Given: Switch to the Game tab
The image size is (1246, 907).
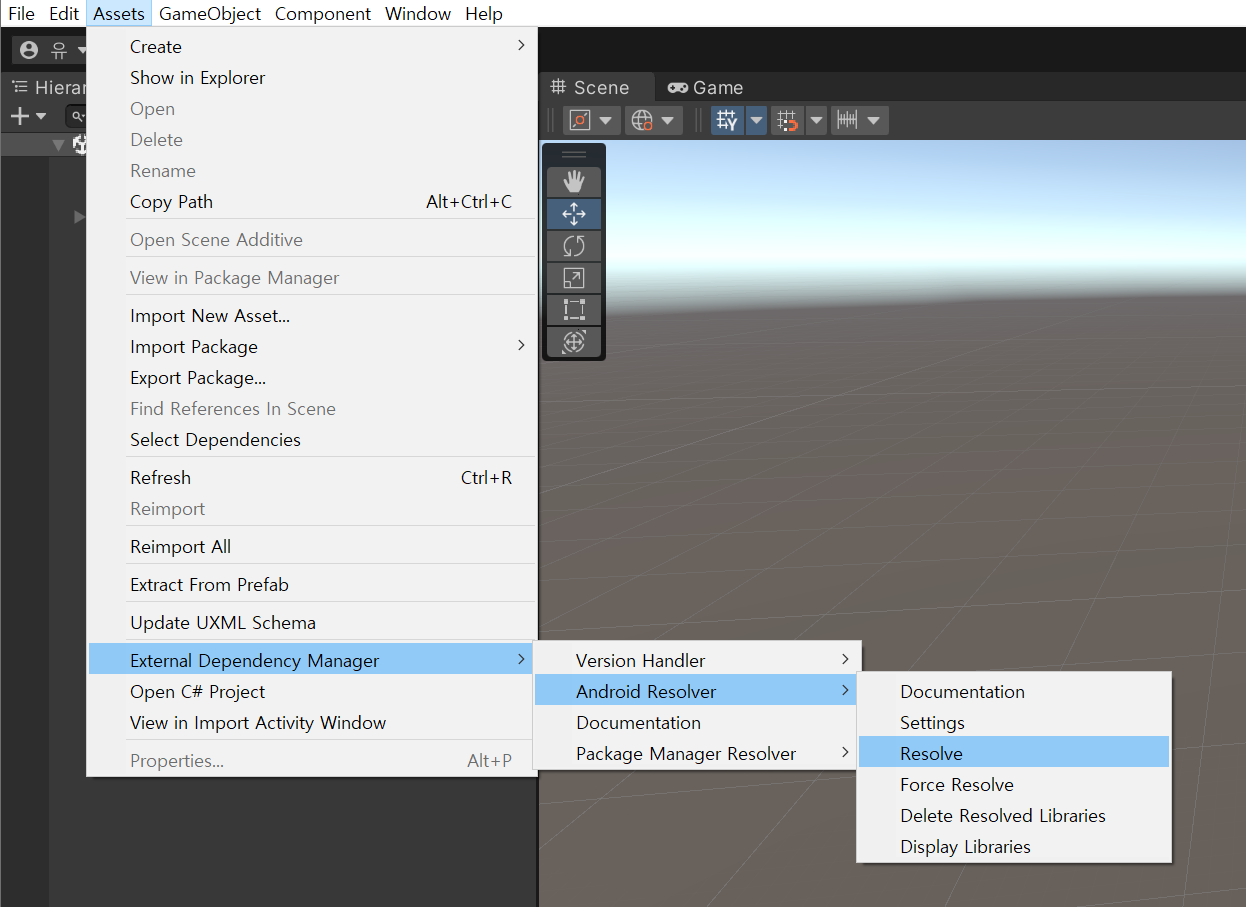Looking at the screenshot, I should pos(706,87).
